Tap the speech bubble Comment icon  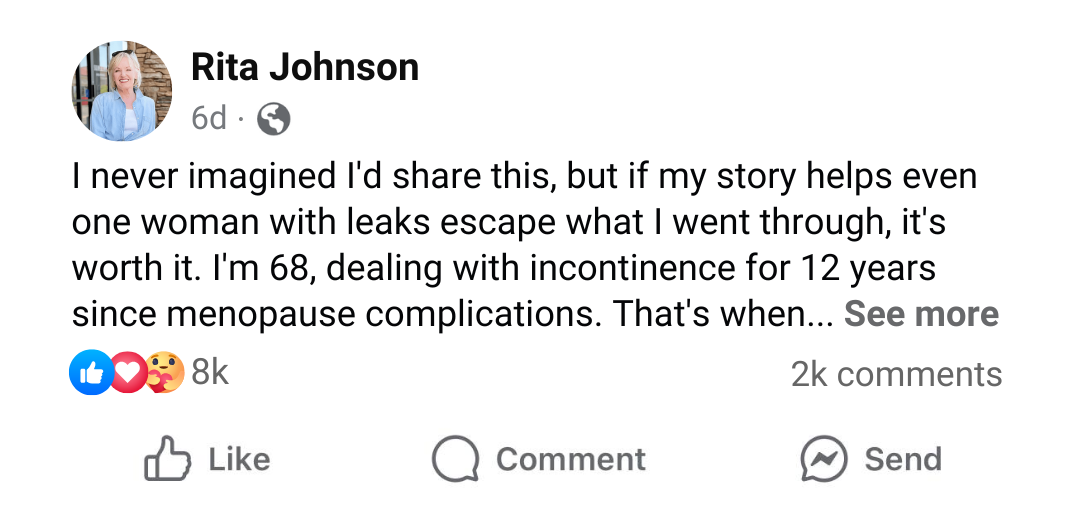tap(455, 459)
